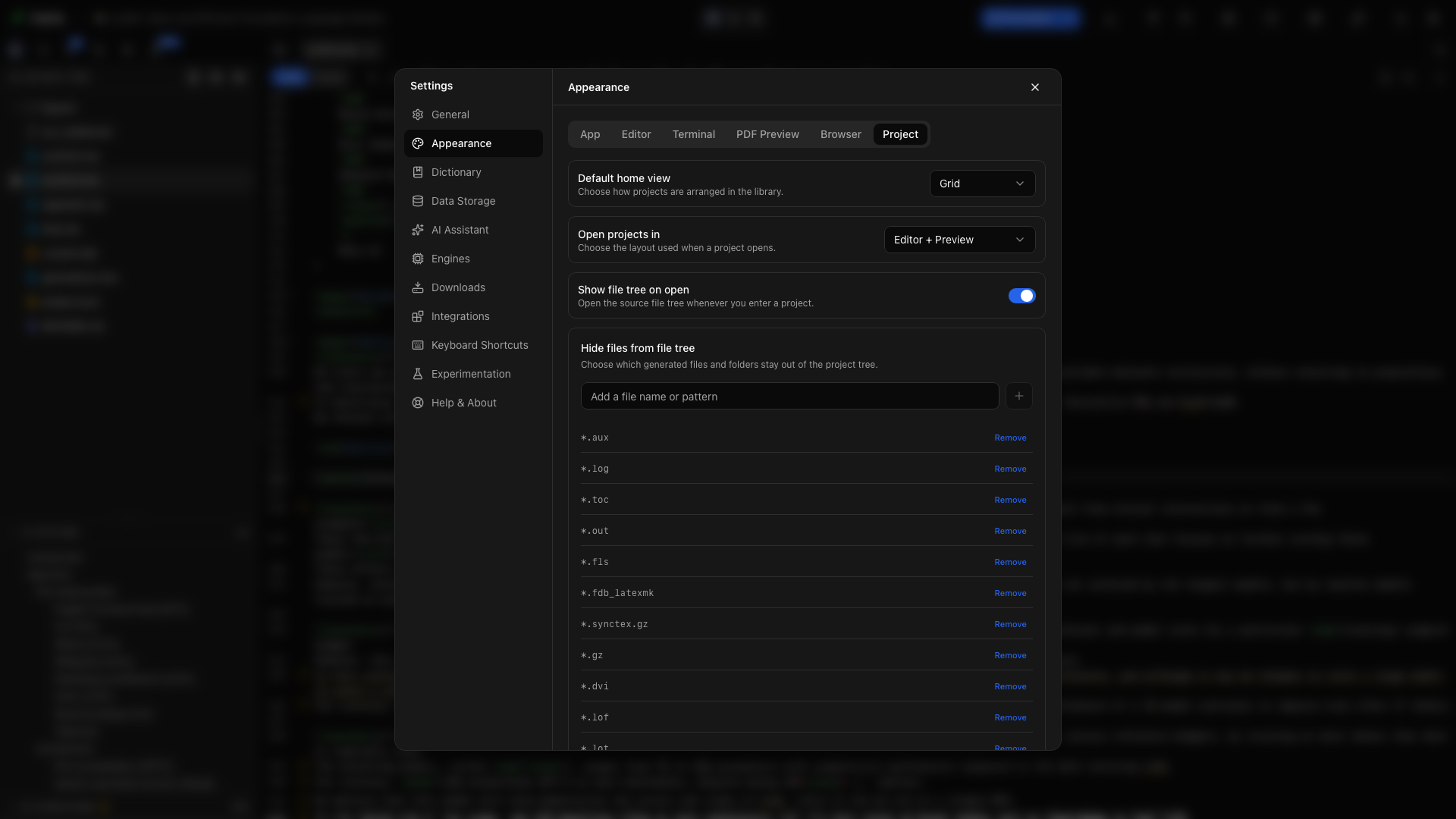1456x819 pixels.
Task: Click the AI Assistant sparkle icon
Action: tap(418, 230)
